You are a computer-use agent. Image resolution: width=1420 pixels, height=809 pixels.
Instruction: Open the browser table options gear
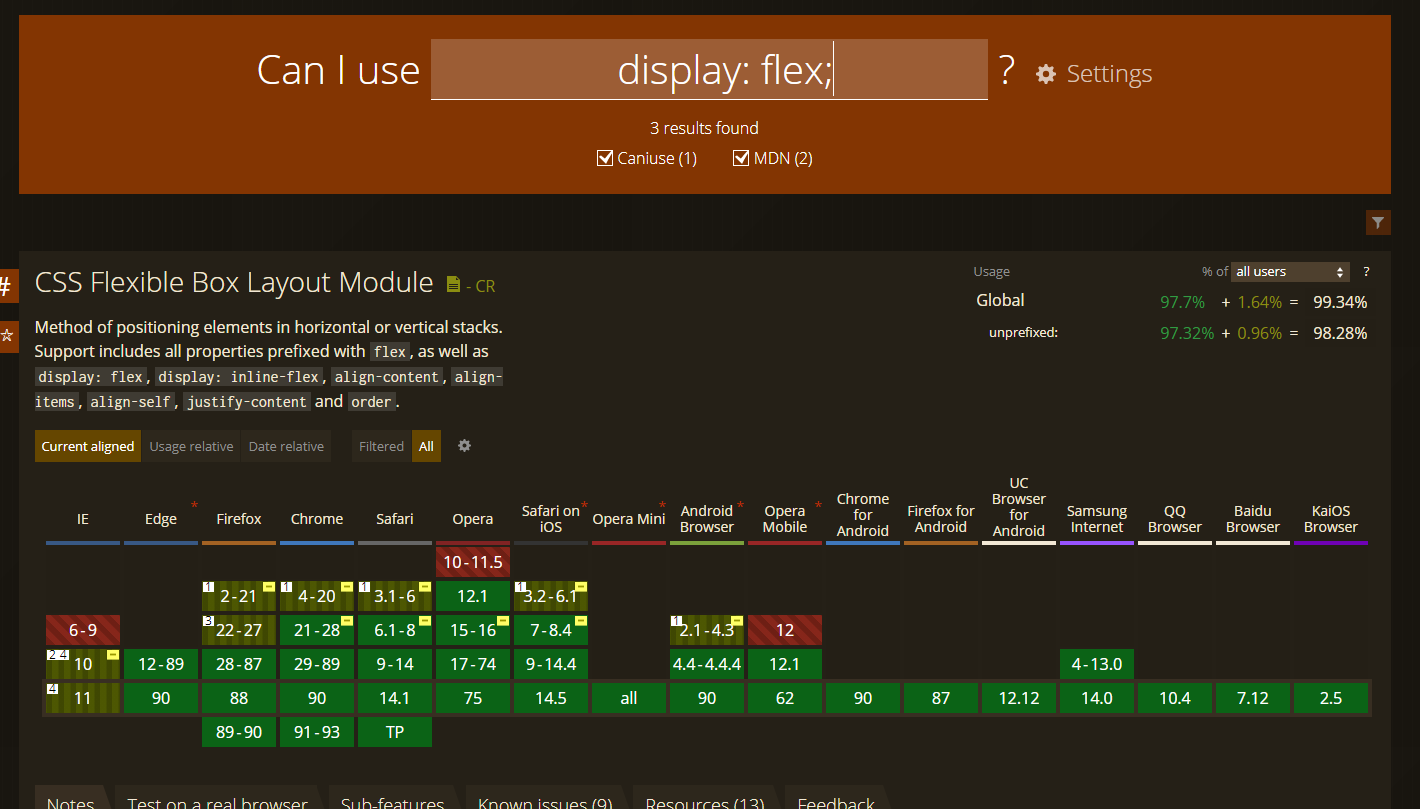tap(464, 446)
